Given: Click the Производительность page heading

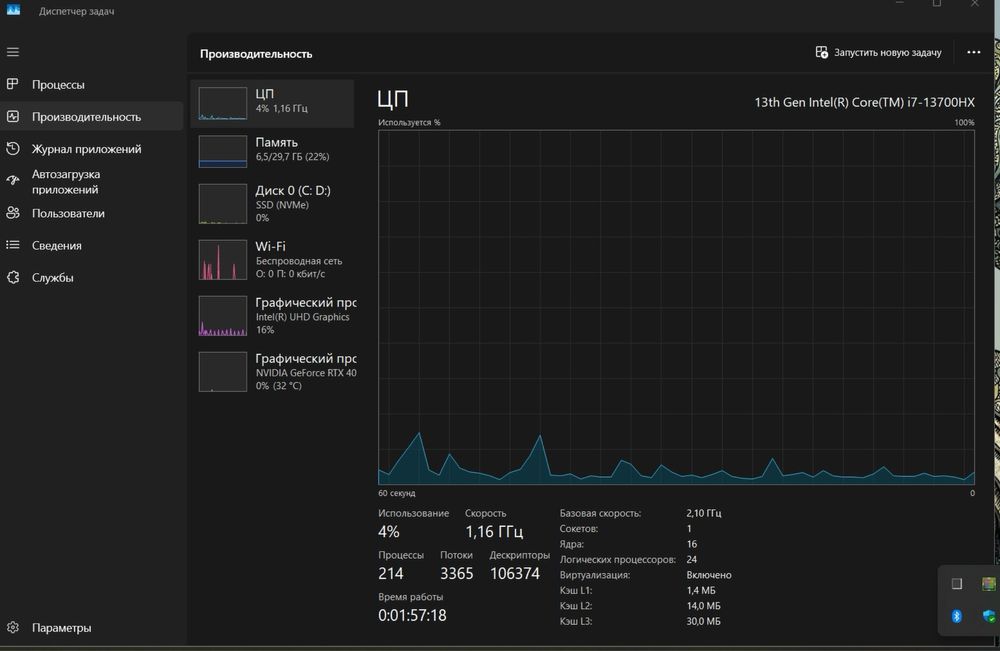Looking at the screenshot, I should point(256,54).
